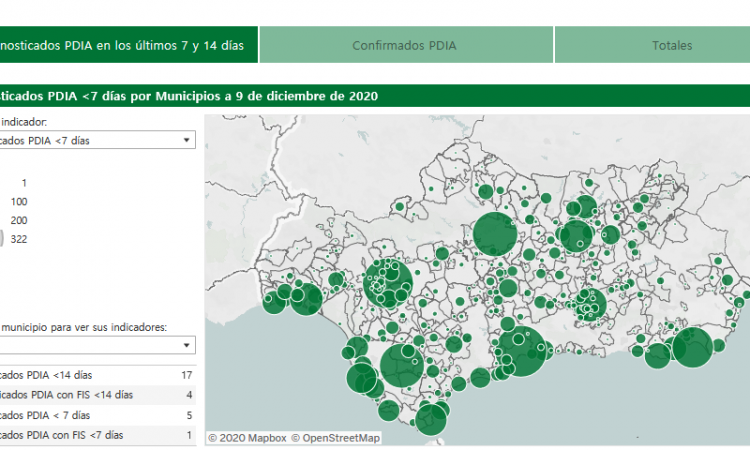Select the PDIA últimos 7 y 14 días tab

pyautogui.click(x=128, y=45)
